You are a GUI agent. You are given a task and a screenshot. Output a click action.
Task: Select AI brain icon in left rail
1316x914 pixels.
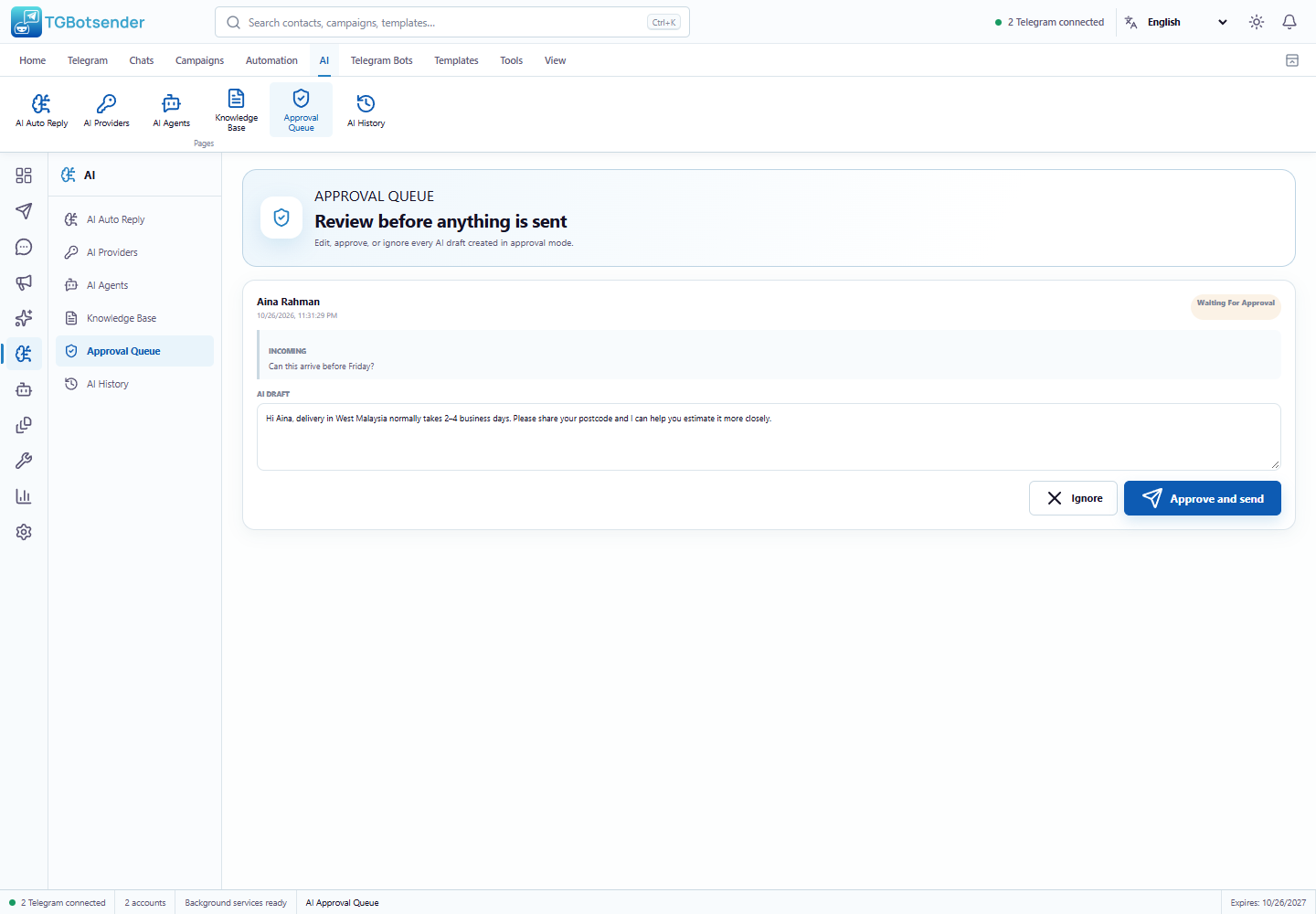click(x=24, y=354)
